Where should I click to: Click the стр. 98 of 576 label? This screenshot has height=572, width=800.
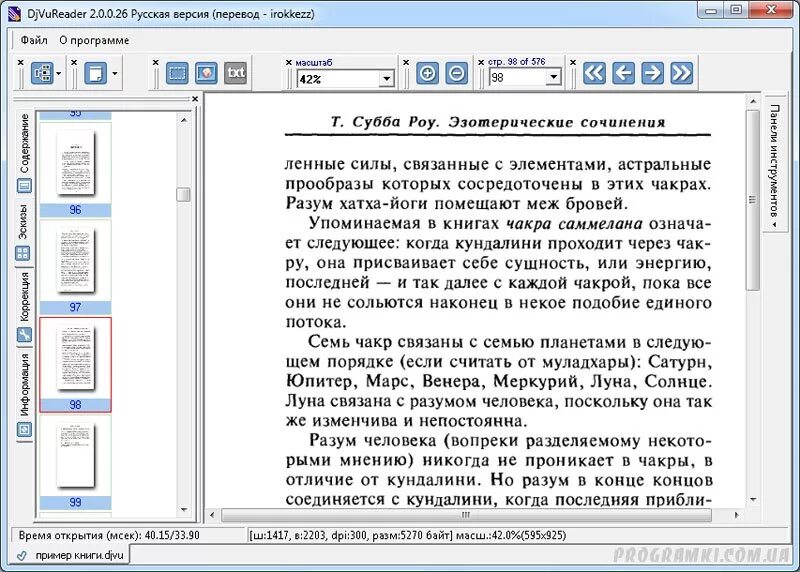[516, 62]
